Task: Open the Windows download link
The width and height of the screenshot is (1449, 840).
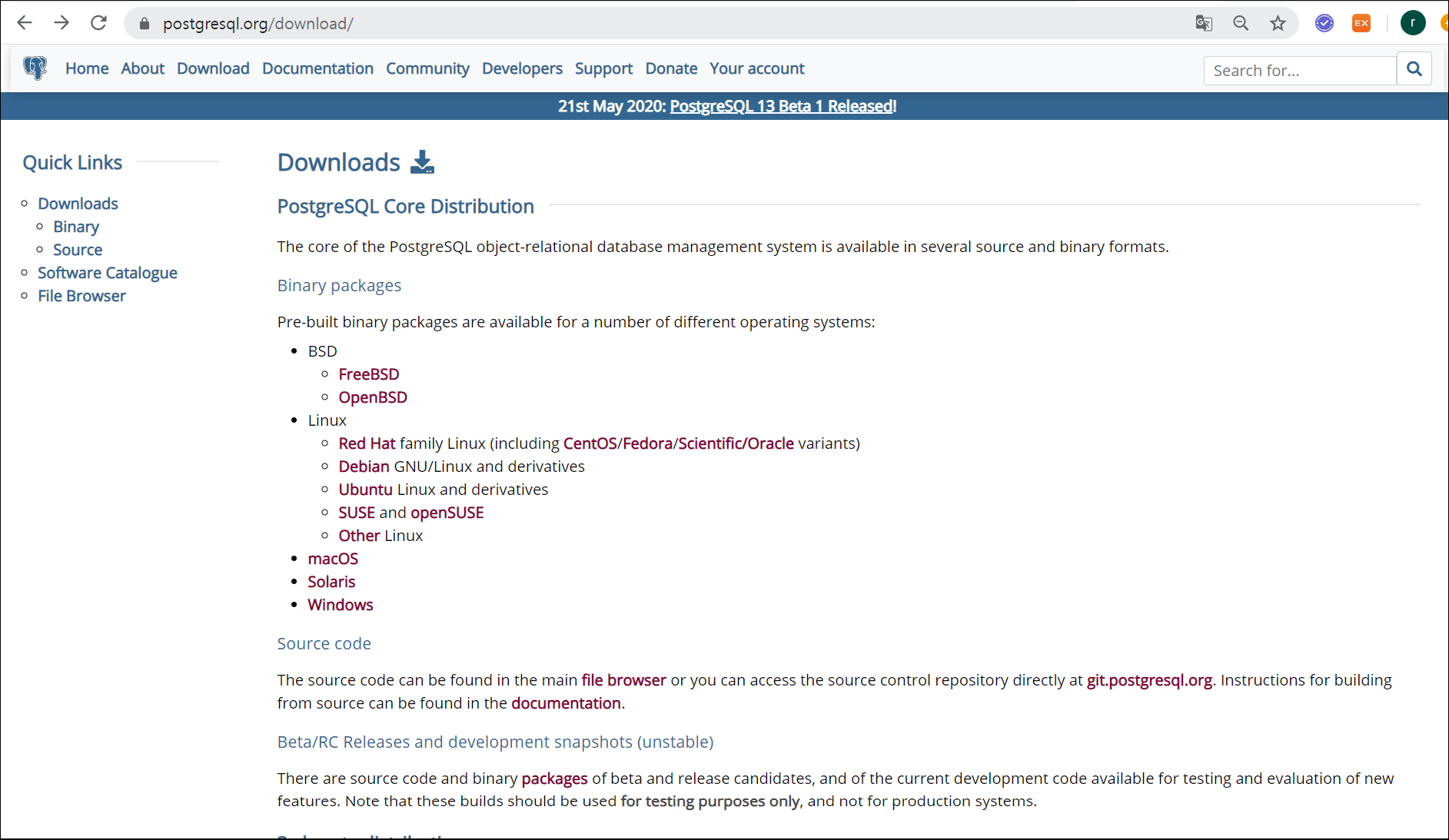Action: tap(341, 605)
